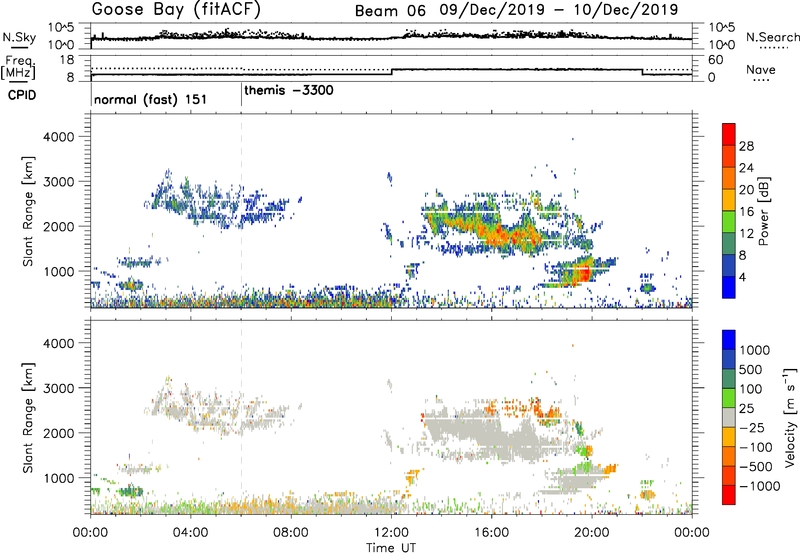Click the 500 label on velocity colorbar
This screenshot has height=554, width=800.
751,370
